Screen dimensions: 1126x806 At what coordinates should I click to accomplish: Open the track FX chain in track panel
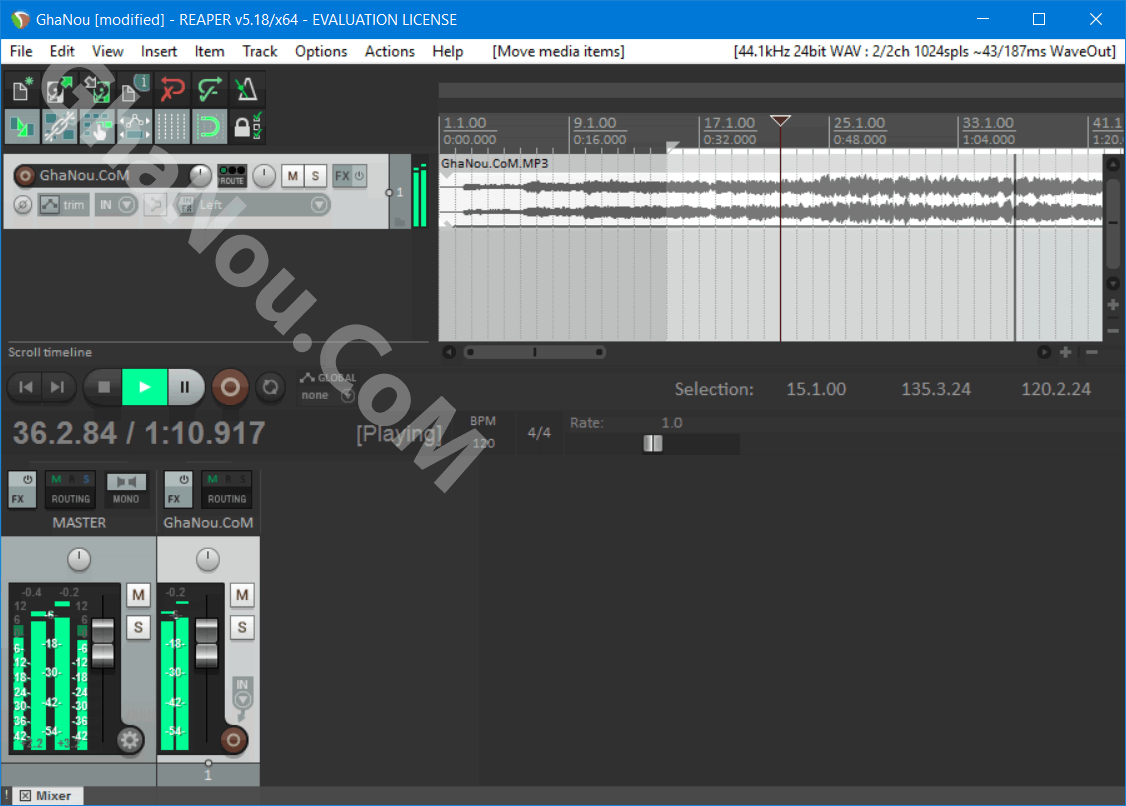point(342,176)
